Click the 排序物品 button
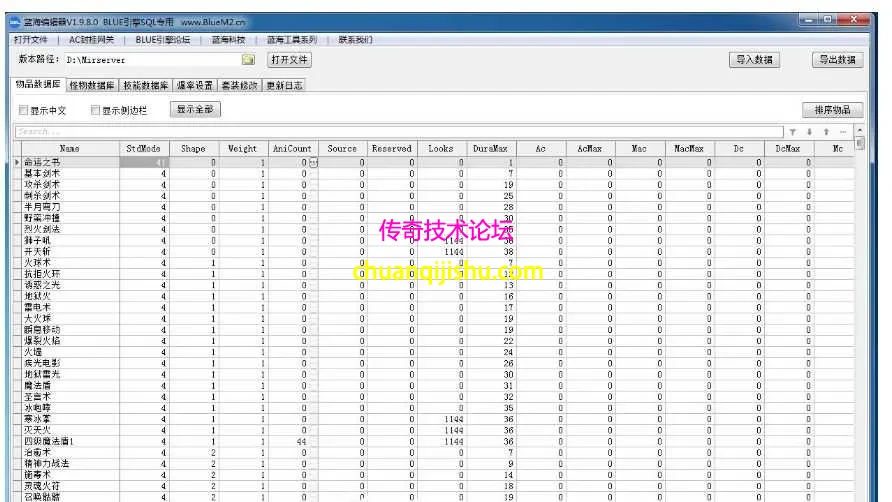Image resolution: width=892 pixels, height=502 pixels. [x=832, y=110]
